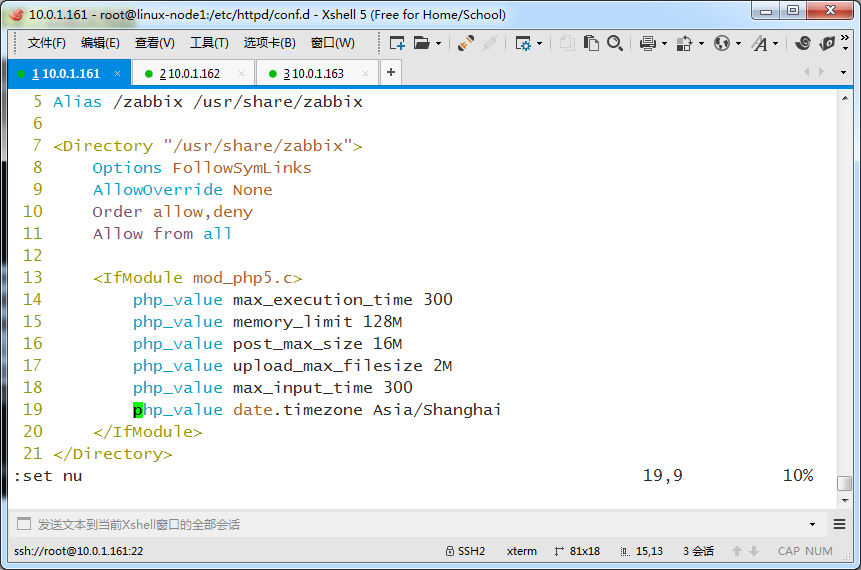Click the Copy icon in toolbar
861x570 pixels.
click(x=567, y=43)
